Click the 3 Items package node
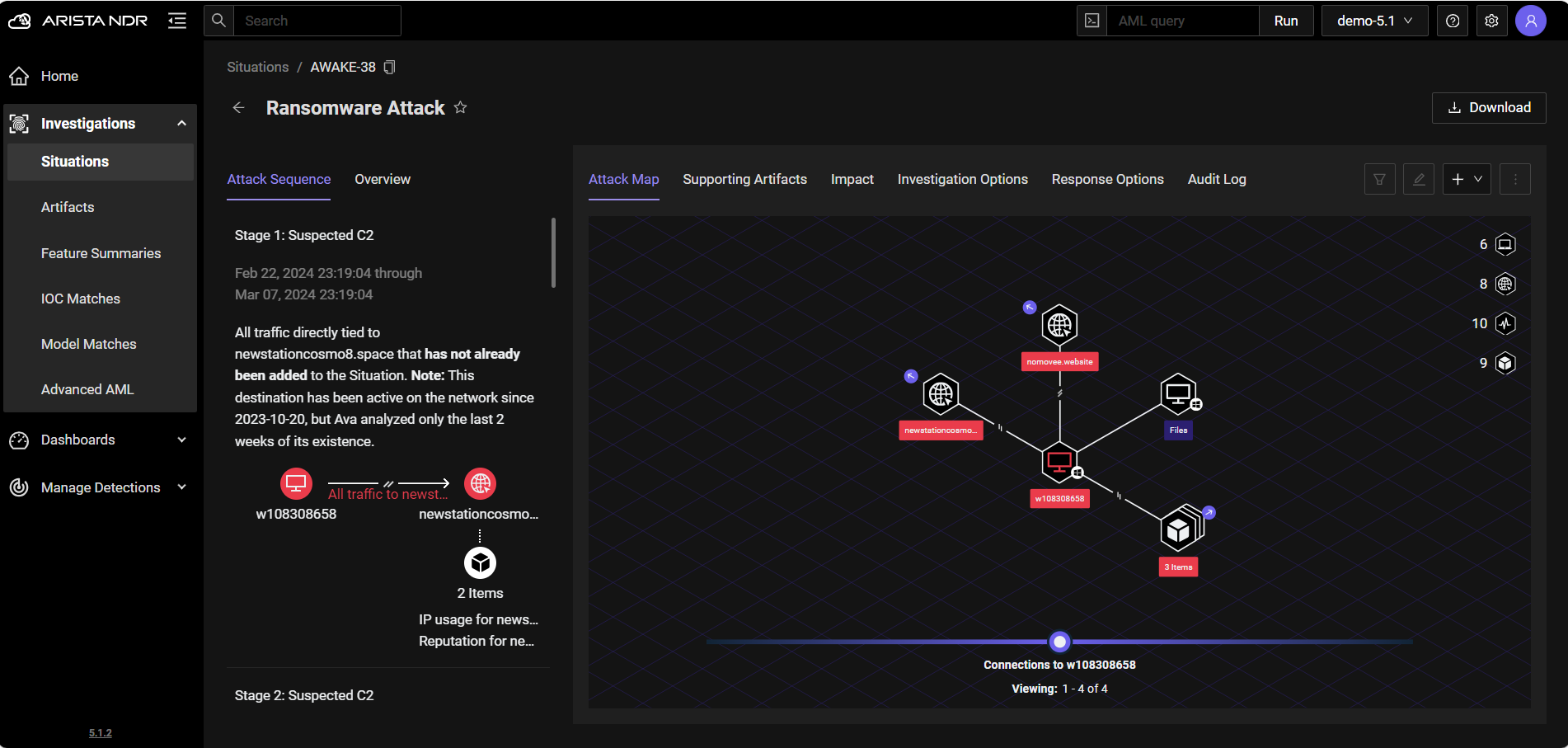 tap(1179, 530)
